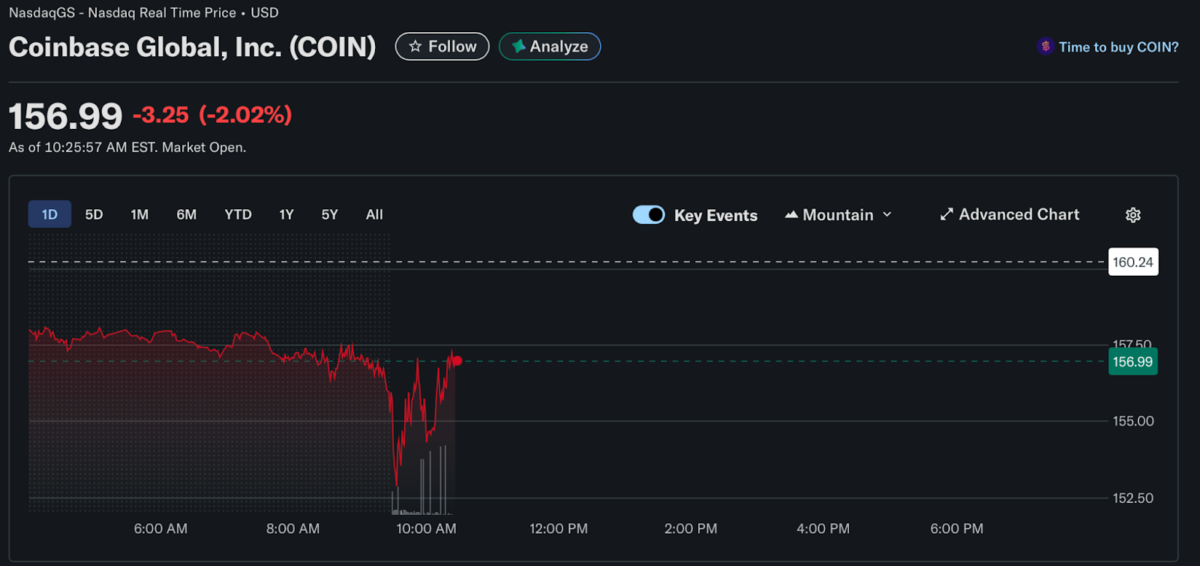Select the 1D time range tab
This screenshot has height=566, width=1200.
coord(50,214)
